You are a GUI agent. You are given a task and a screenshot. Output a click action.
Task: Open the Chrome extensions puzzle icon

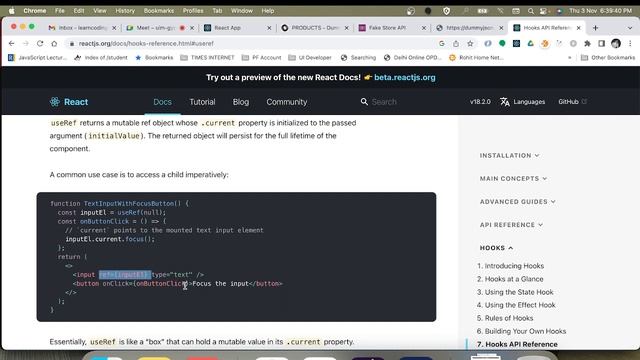tap(587, 43)
